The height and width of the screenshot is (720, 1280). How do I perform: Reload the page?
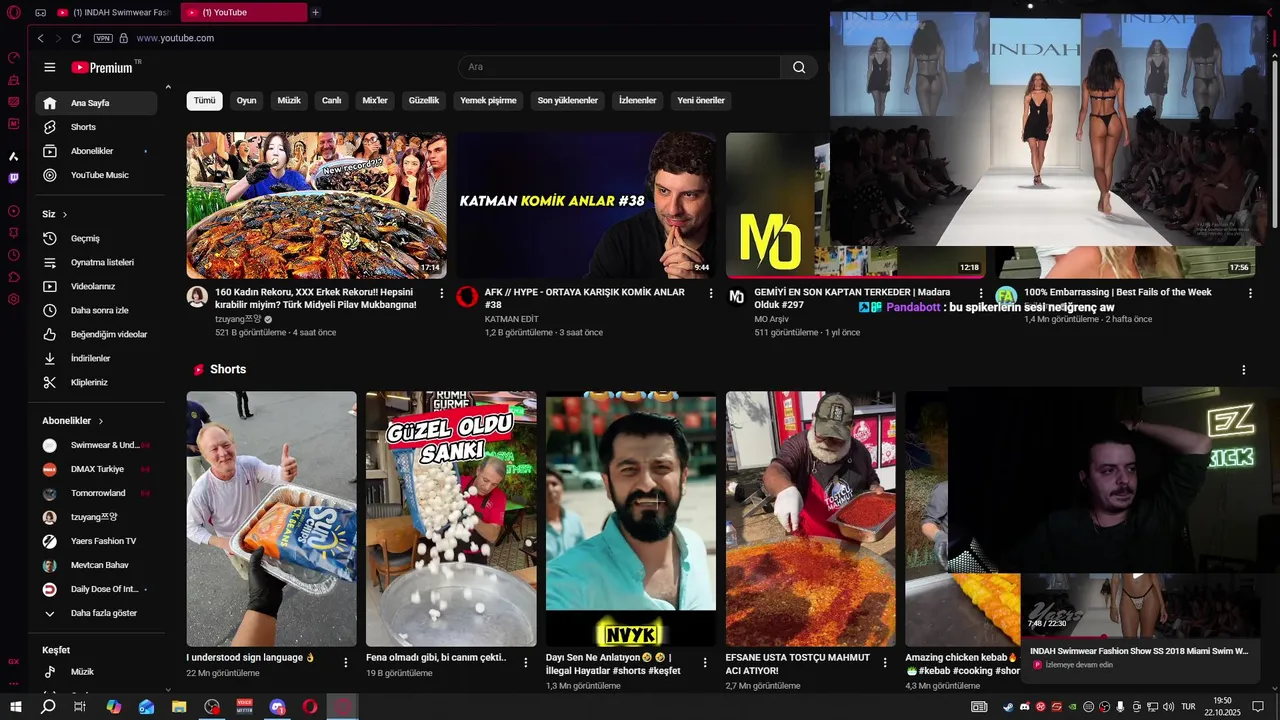pyautogui.click(x=76, y=38)
